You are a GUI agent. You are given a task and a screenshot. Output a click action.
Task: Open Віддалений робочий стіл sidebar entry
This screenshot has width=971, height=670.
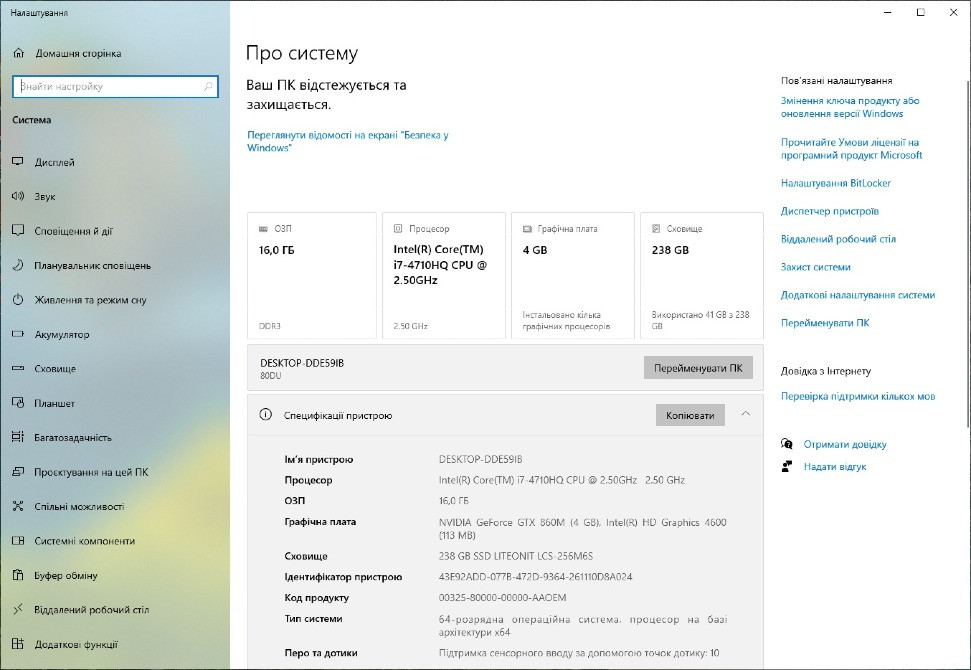[x=20, y=609]
